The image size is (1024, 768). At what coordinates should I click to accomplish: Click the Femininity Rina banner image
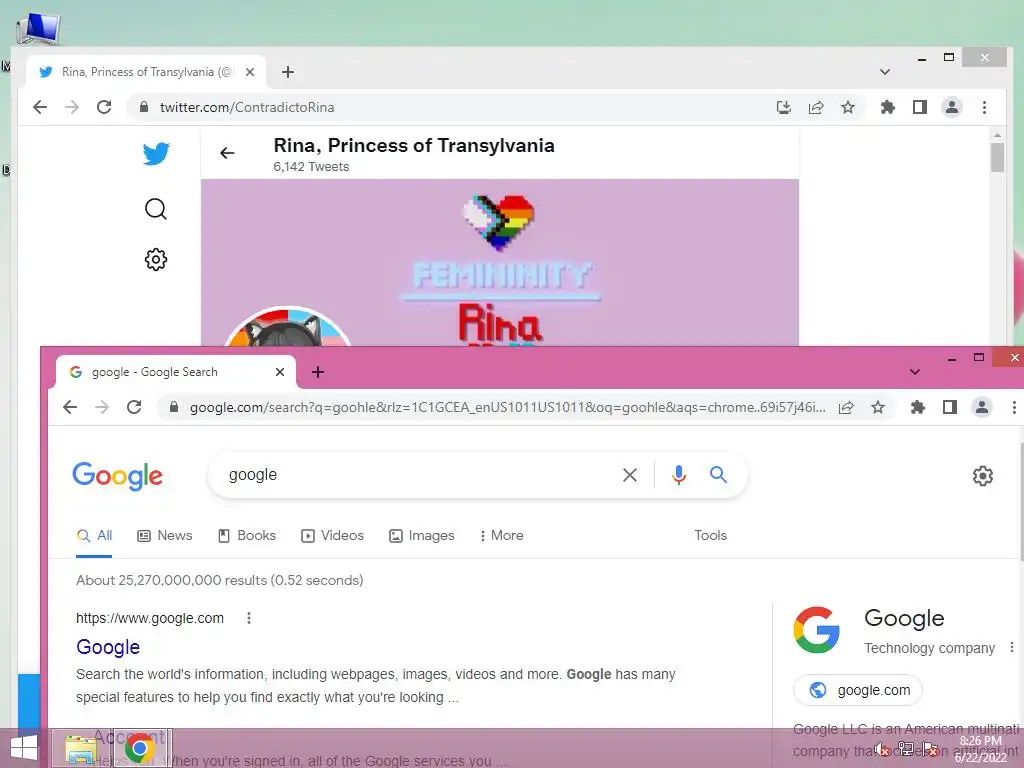(500, 262)
